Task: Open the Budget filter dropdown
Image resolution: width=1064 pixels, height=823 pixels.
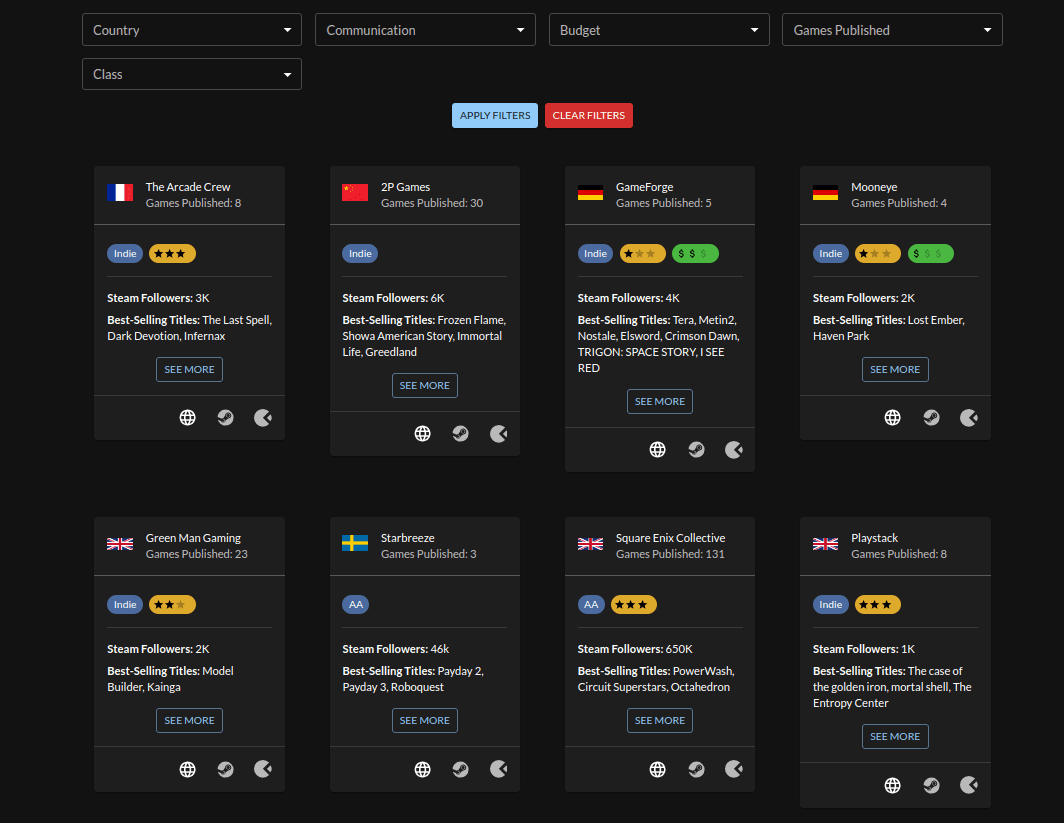Action: tap(659, 30)
